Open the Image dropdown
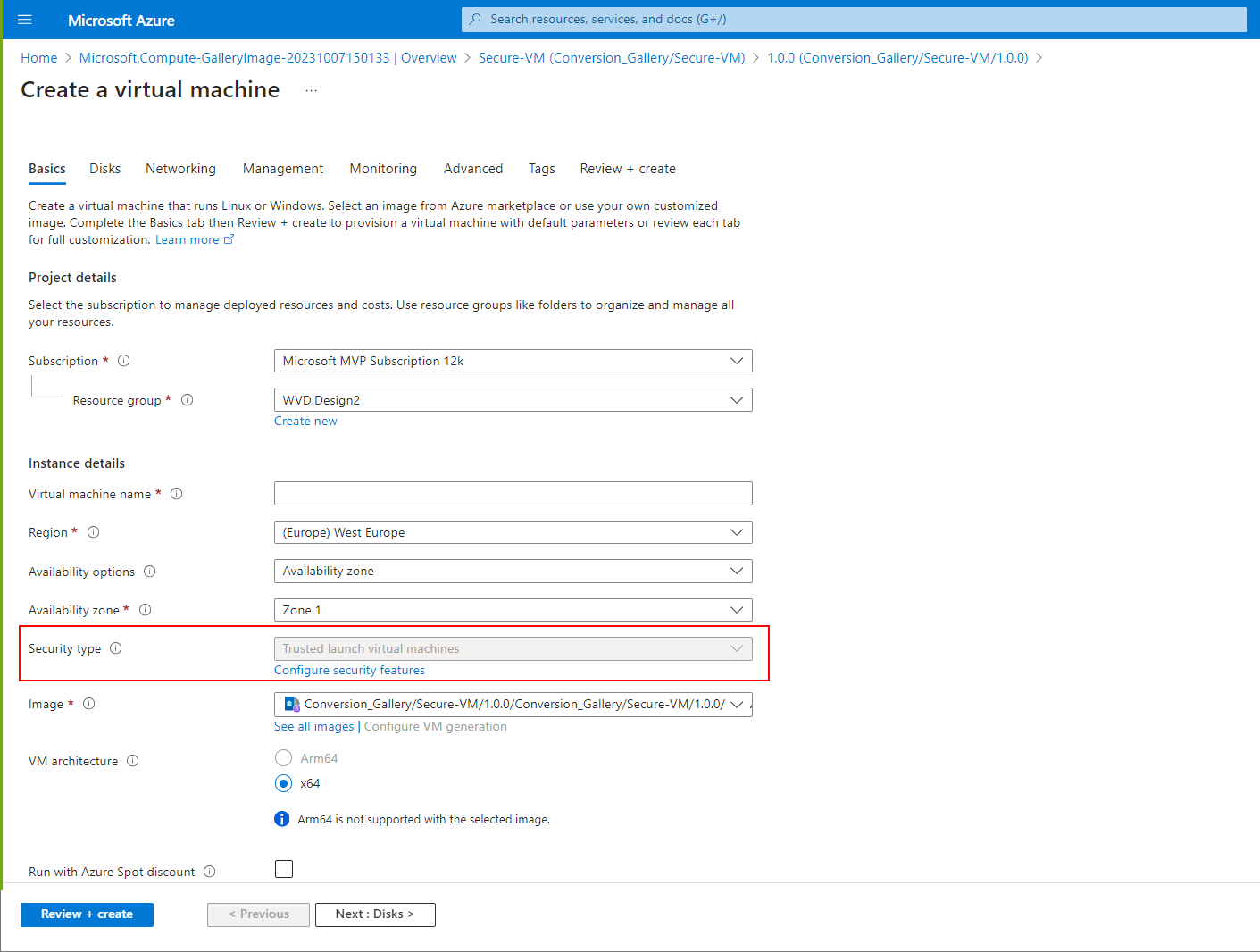The height and width of the screenshot is (952, 1260). point(513,704)
